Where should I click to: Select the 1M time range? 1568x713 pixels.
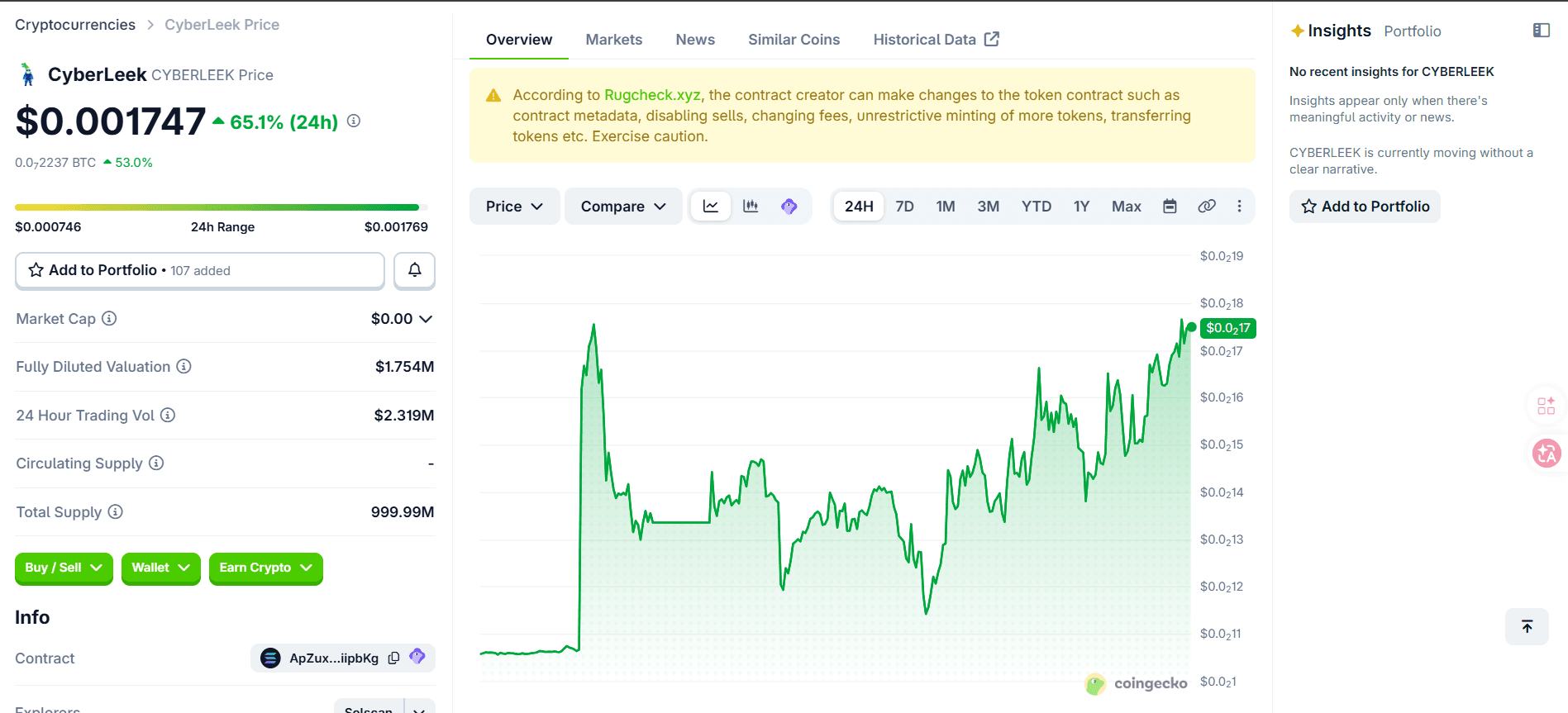946,206
